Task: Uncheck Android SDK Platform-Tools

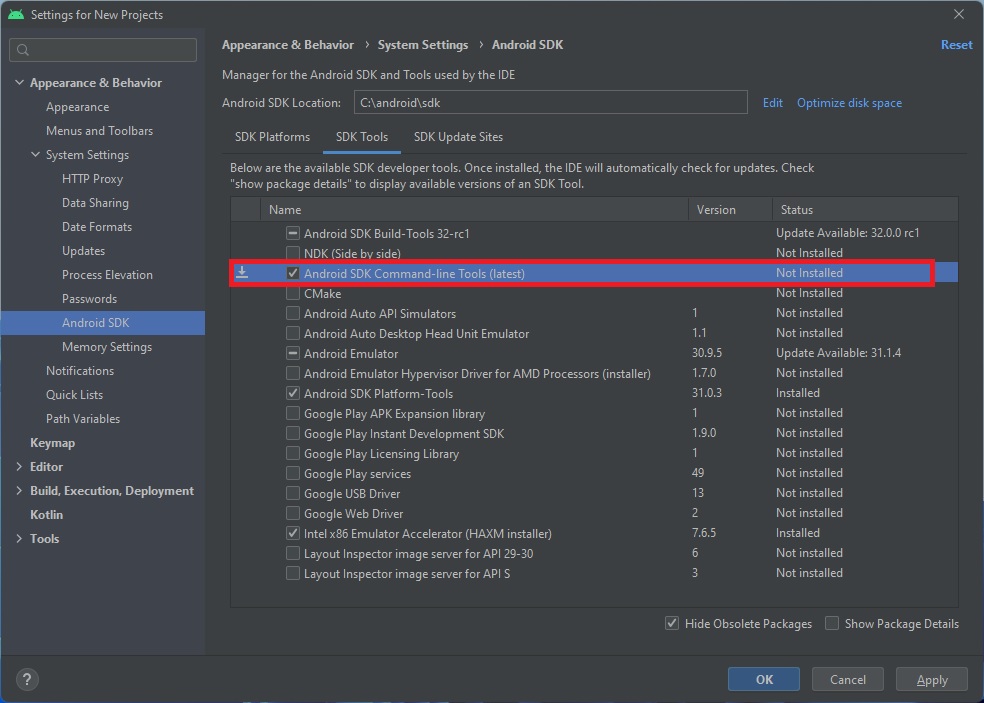Action: [x=292, y=394]
